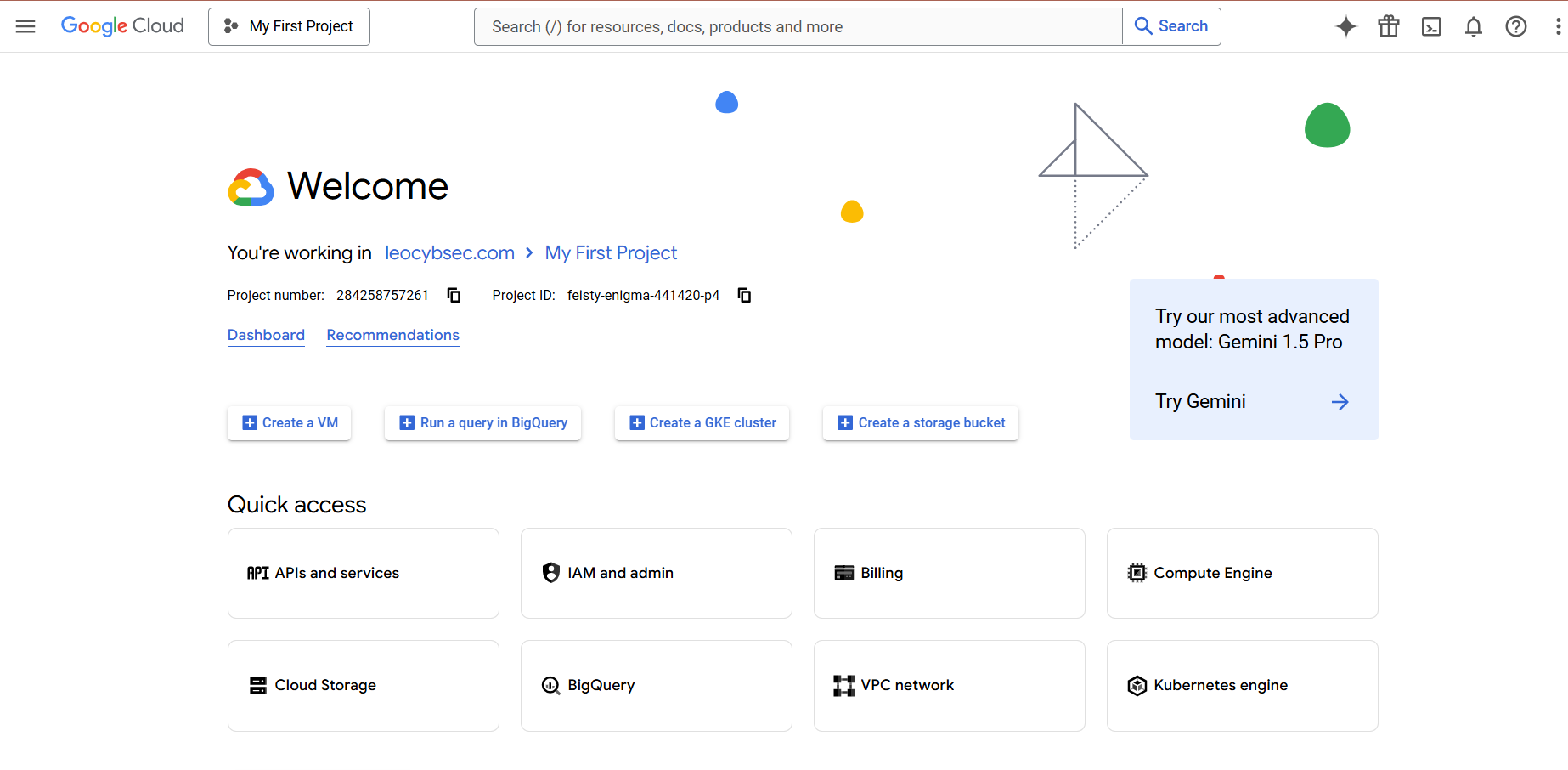Click the VPC network icon
This screenshot has height=770, width=1568.
(x=844, y=686)
